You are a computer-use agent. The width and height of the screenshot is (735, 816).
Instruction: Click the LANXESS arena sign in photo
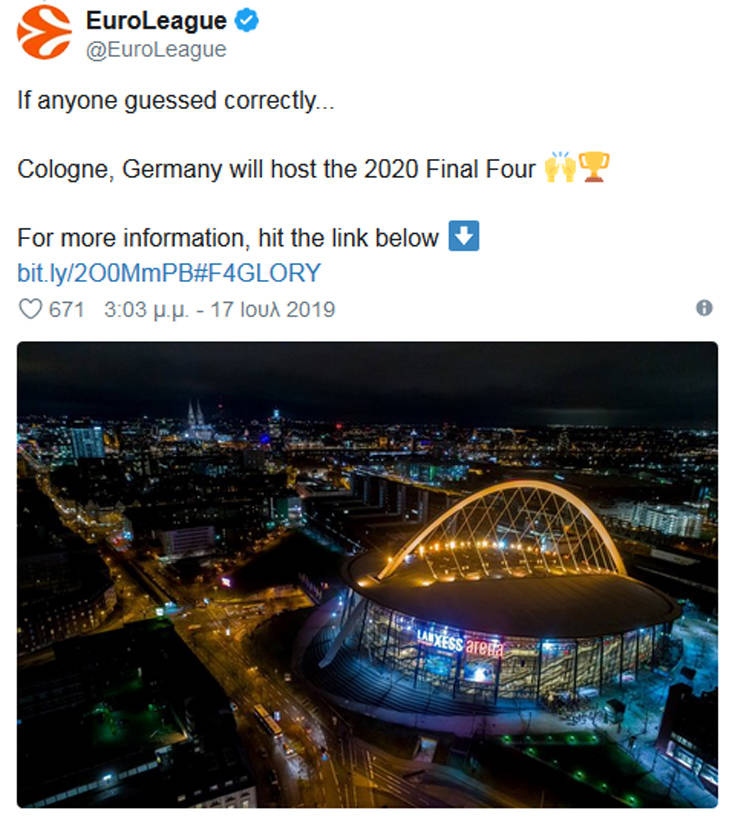(460, 642)
